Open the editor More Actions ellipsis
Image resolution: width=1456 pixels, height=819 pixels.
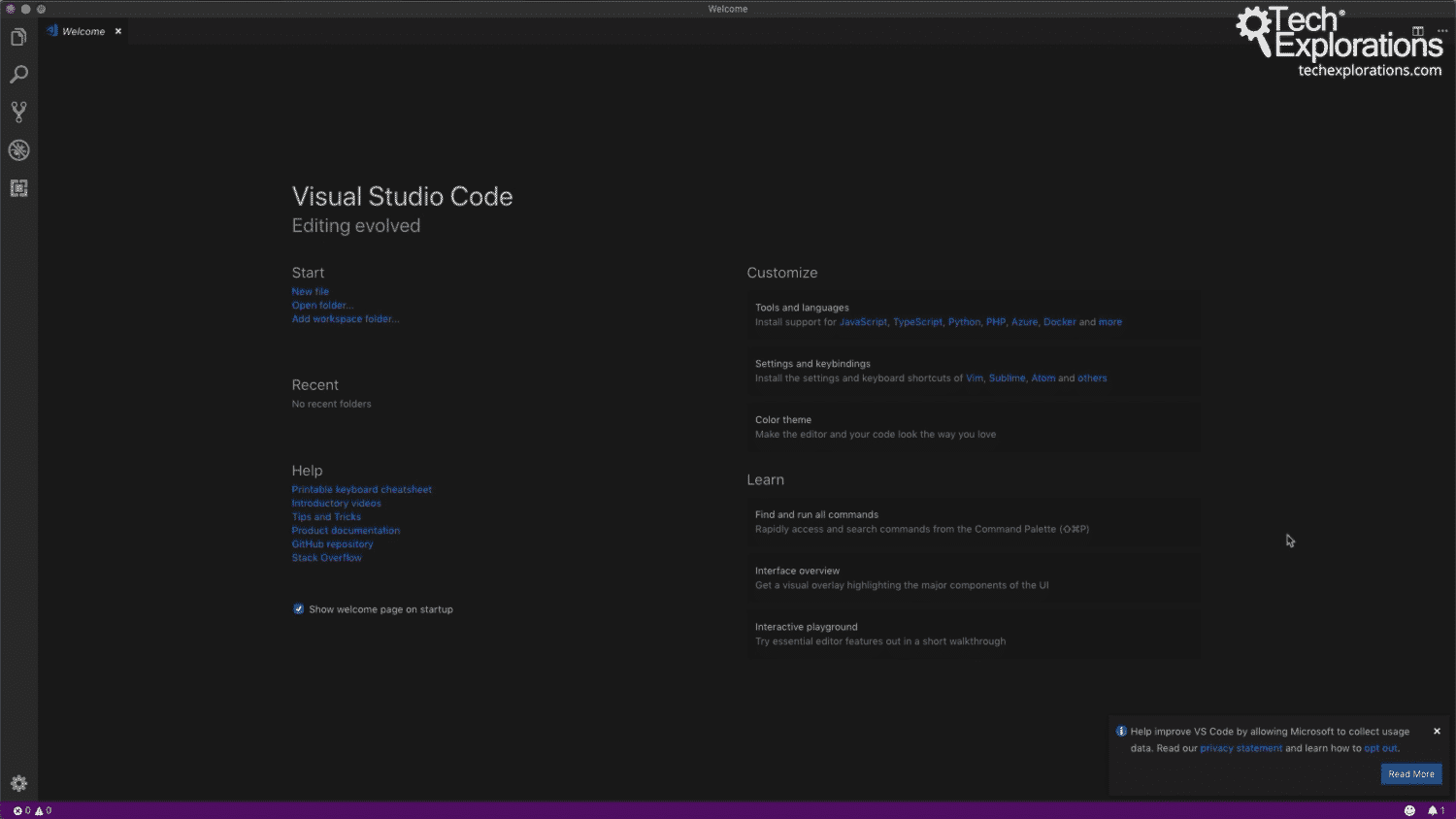click(x=1442, y=31)
